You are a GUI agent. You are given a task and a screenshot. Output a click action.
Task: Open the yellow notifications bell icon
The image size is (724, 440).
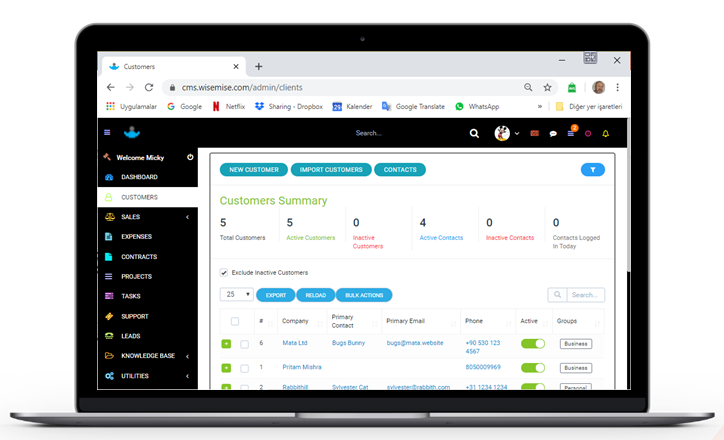tap(605, 133)
